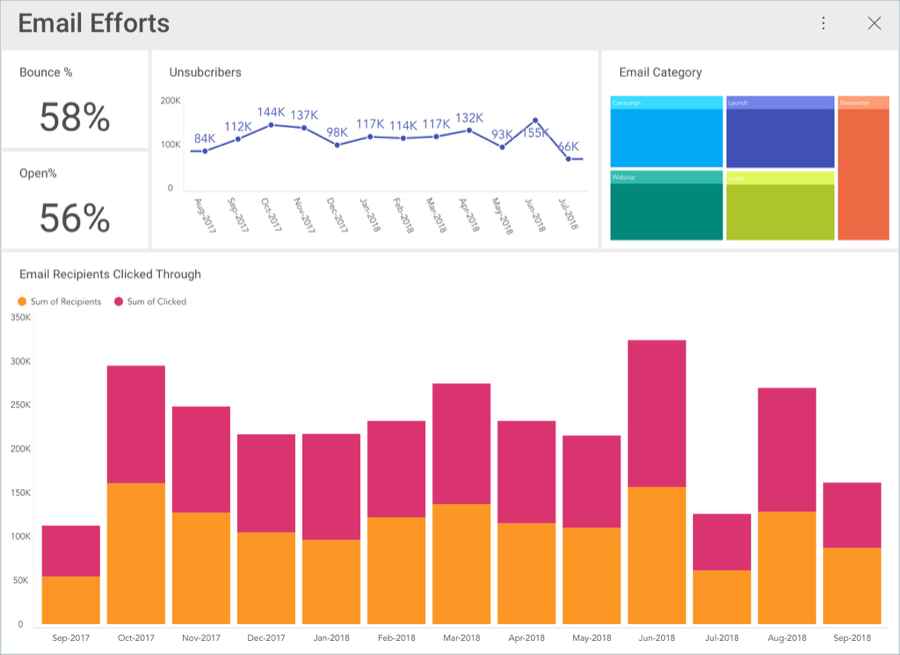The width and height of the screenshot is (900, 655).
Task: Click the pink segment of Jun-2018 bar
Action: pos(657,413)
